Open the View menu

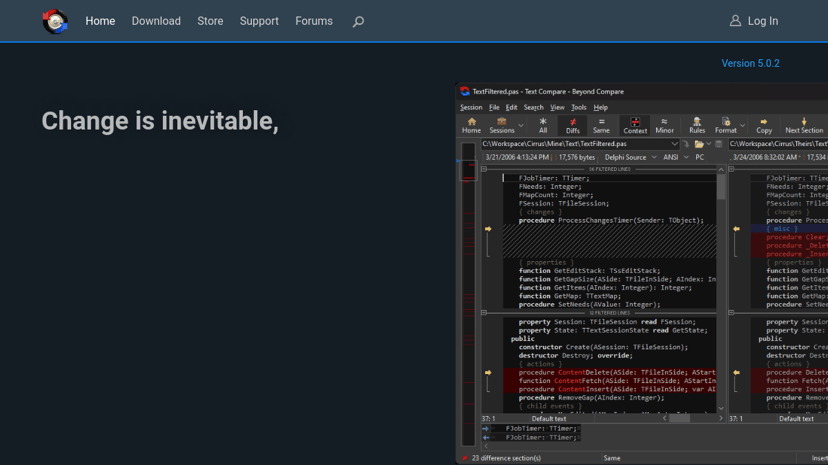click(x=557, y=107)
